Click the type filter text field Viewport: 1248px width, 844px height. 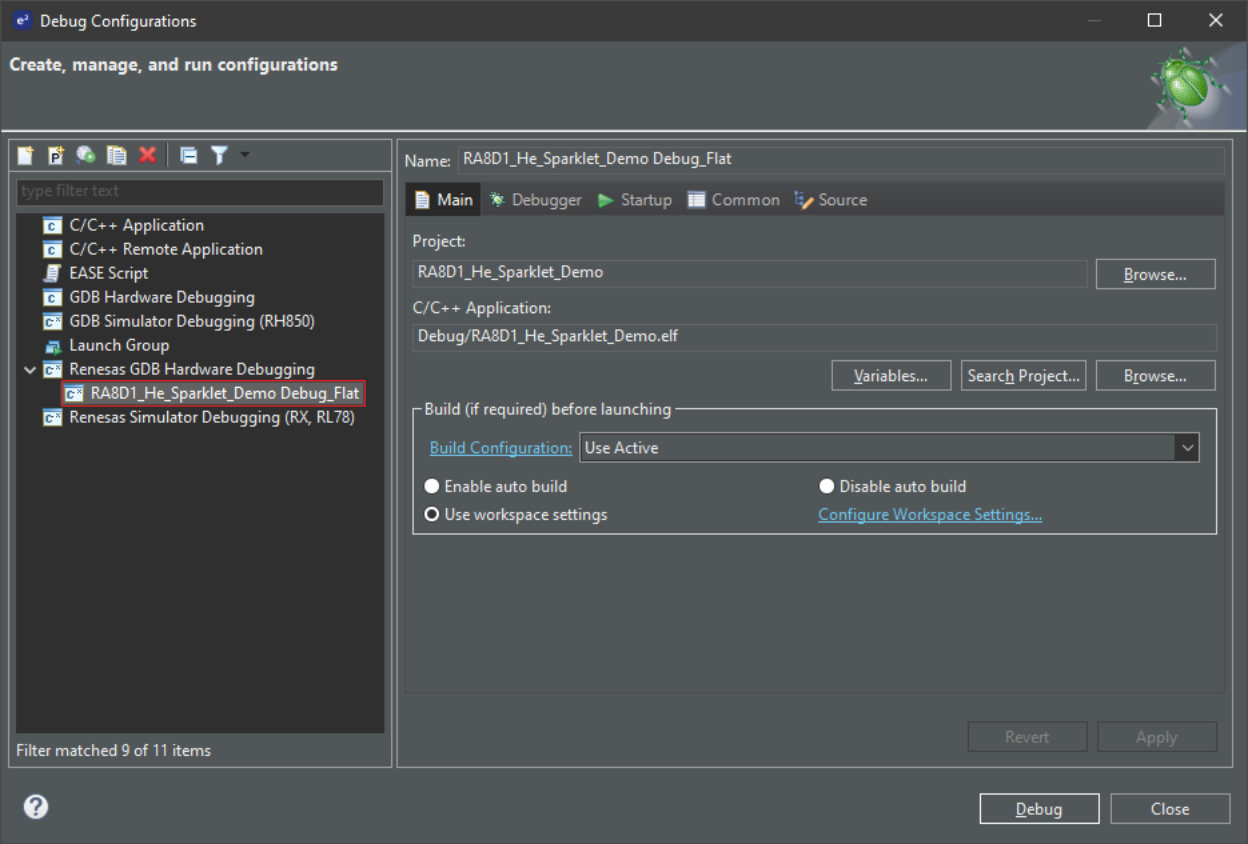(x=200, y=191)
